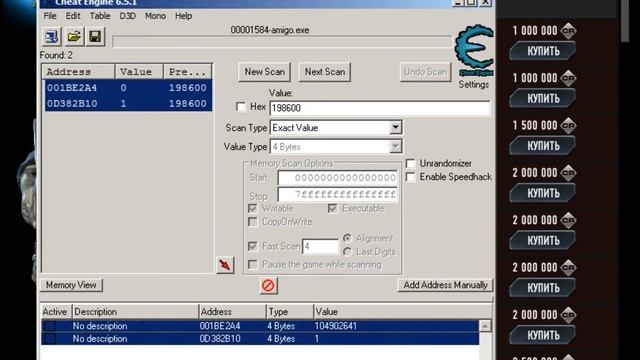This screenshot has width=640, height=360.
Task: Open Memory View
Action: pyautogui.click(x=71, y=285)
